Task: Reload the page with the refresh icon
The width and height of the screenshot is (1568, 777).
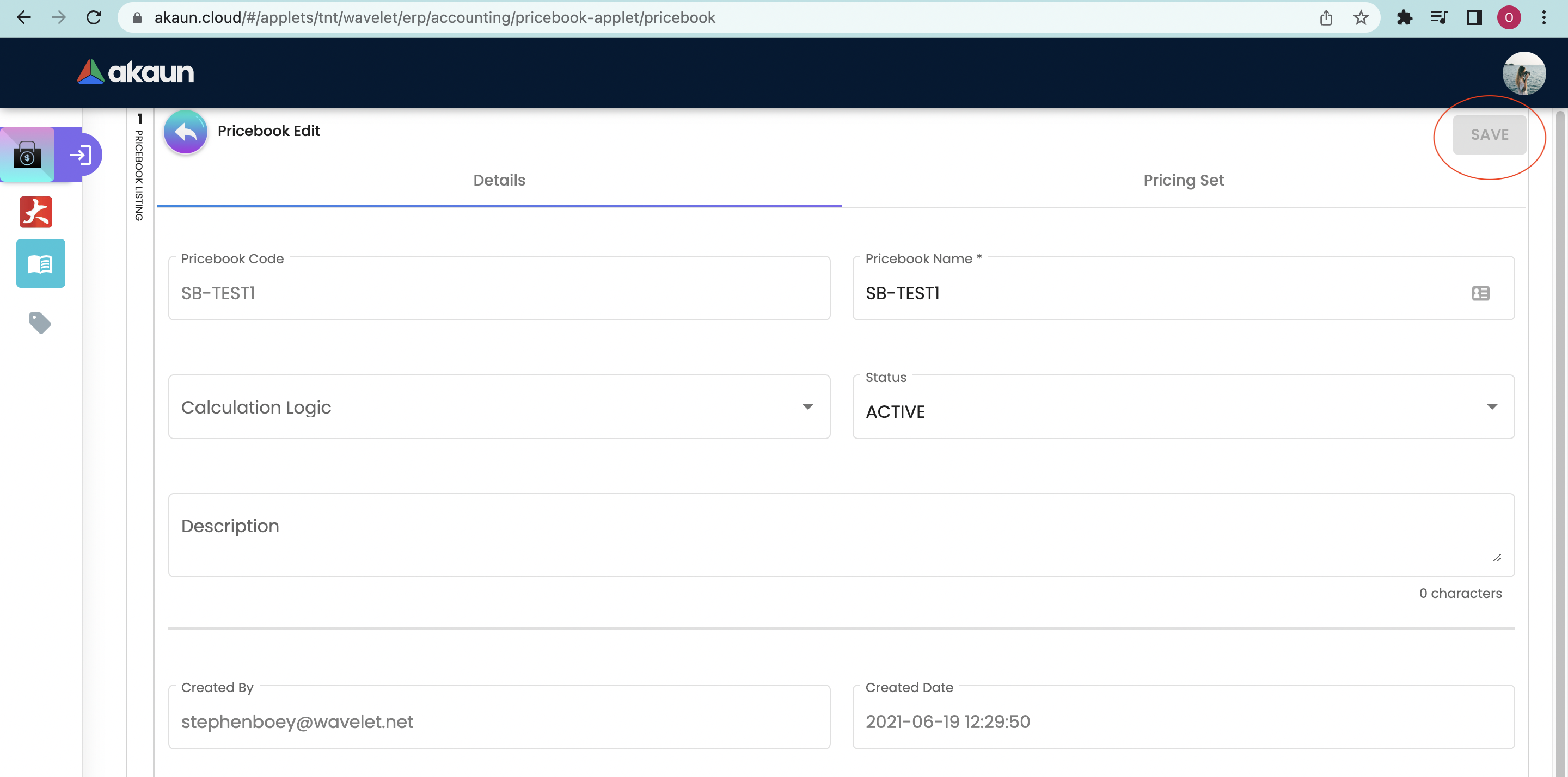Action: coord(94,17)
